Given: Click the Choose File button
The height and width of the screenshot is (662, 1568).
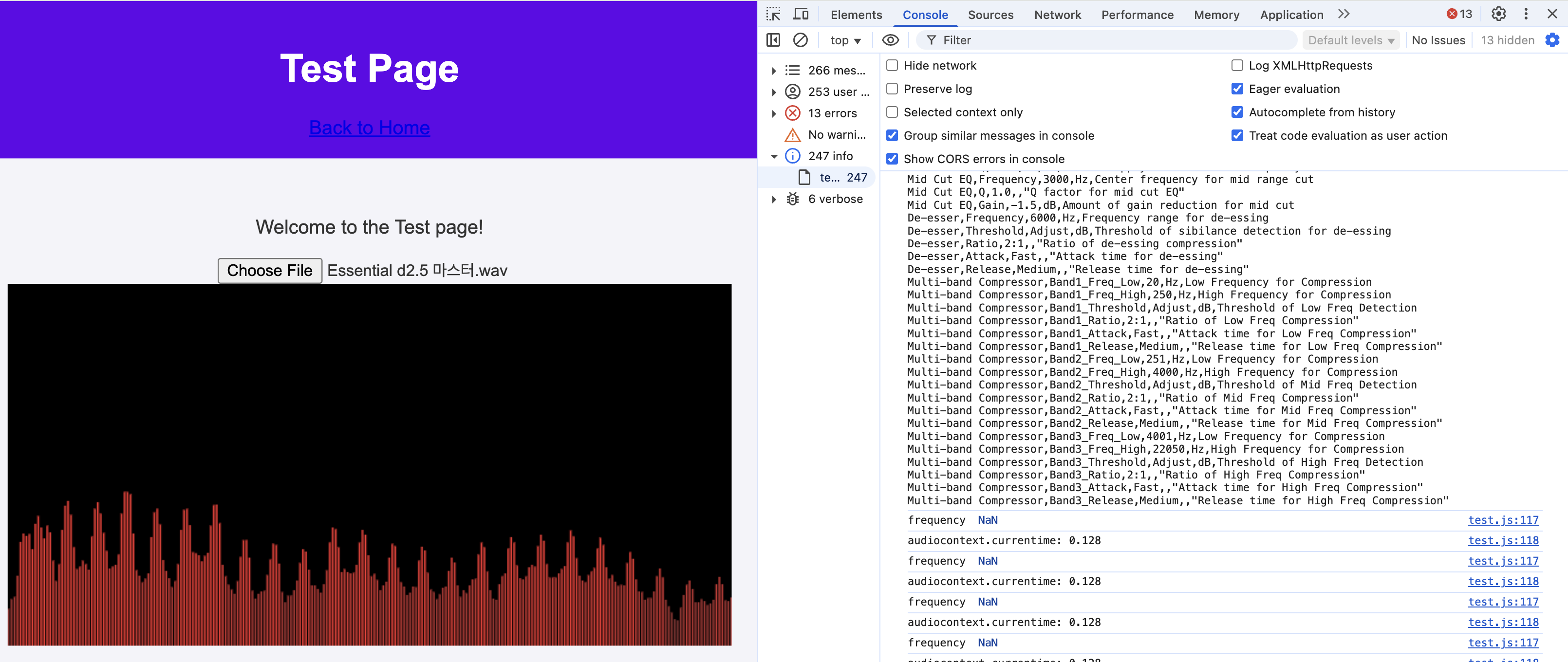Looking at the screenshot, I should [x=270, y=271].
